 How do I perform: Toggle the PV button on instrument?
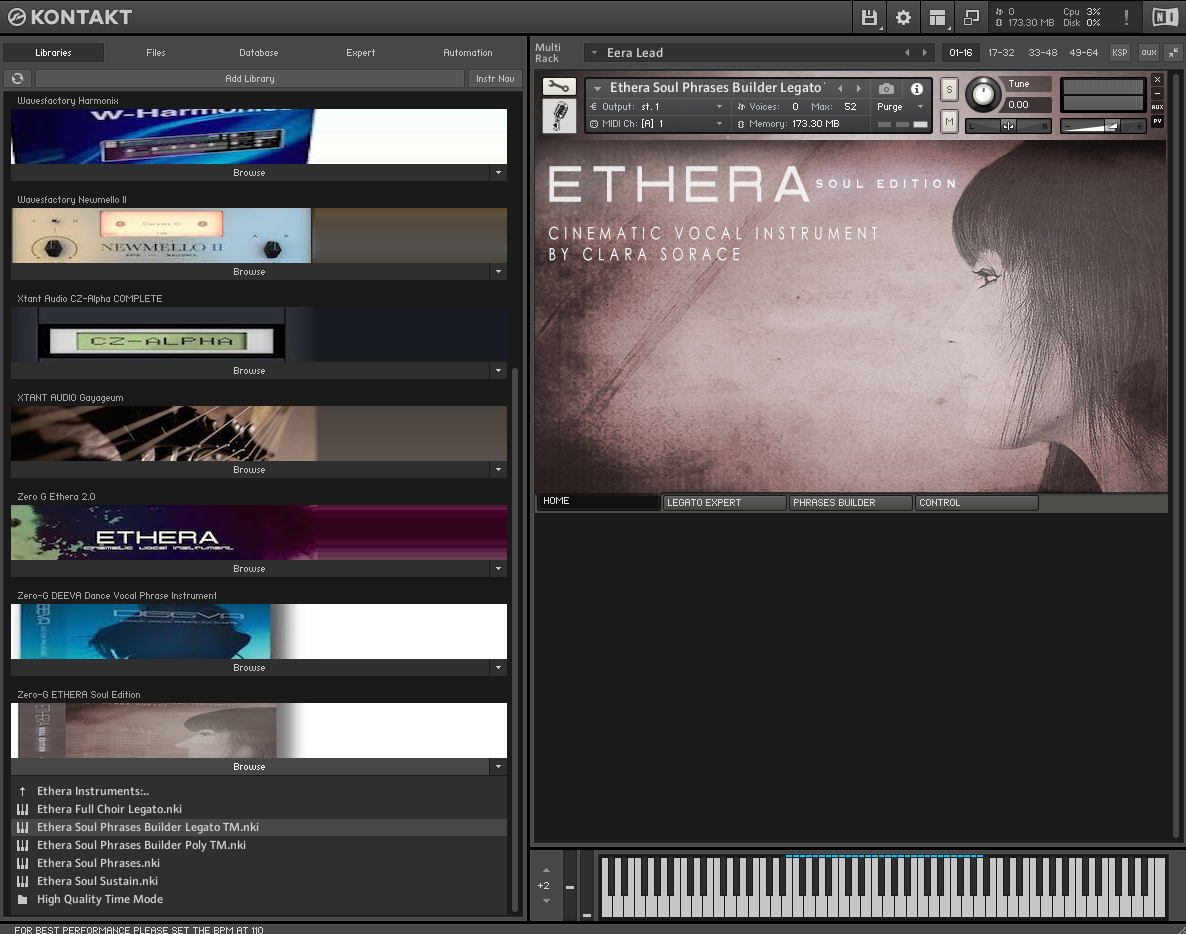pos(1157,121)
